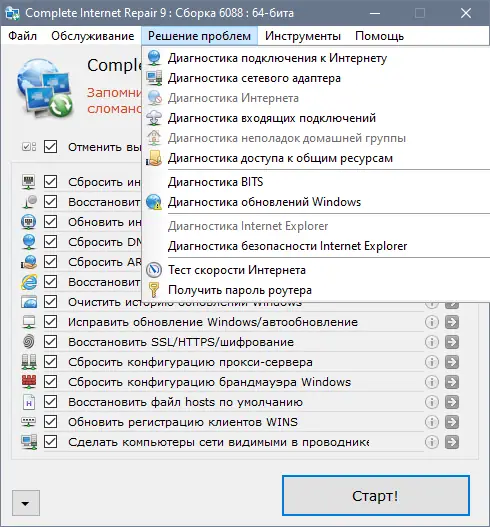Select Диагностика входящих подключений

316,118
